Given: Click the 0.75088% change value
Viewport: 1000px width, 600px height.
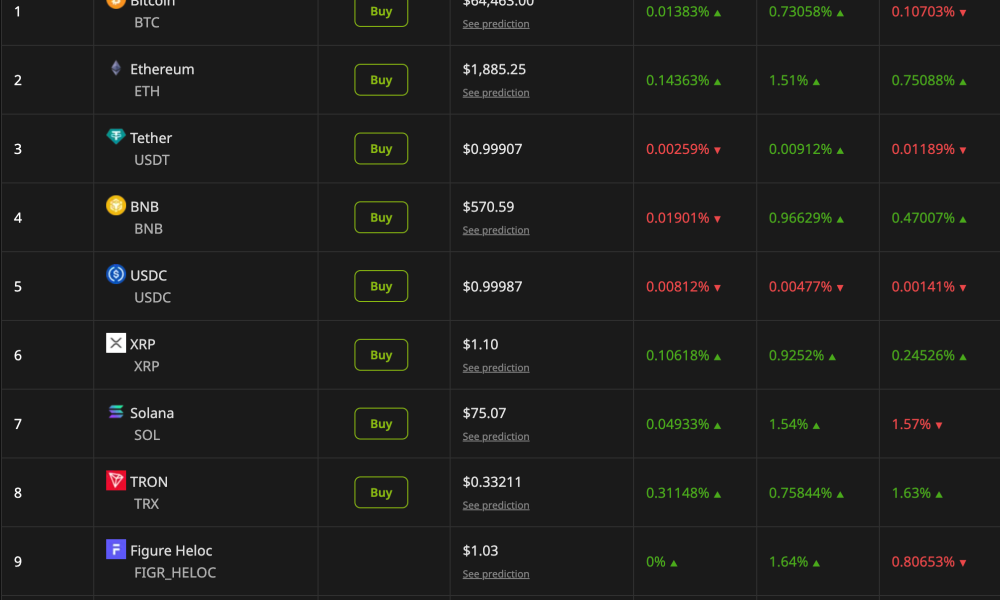Looking at the screenshot, I should click(x=923, y=80).
